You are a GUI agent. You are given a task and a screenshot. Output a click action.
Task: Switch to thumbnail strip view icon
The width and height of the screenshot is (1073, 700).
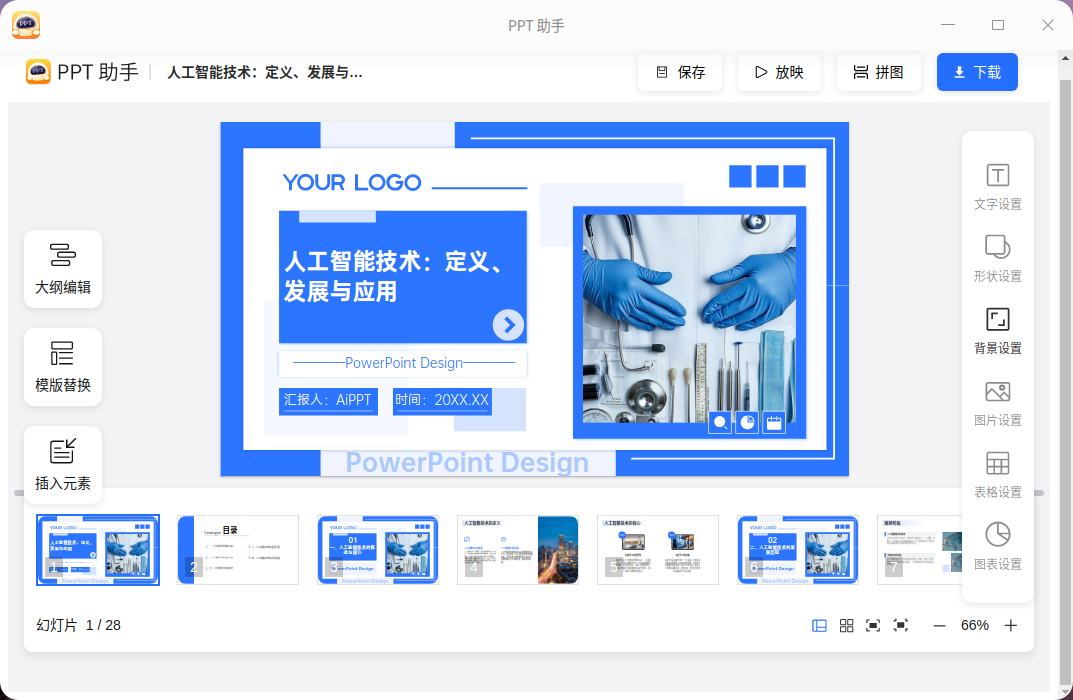point(819,625)
